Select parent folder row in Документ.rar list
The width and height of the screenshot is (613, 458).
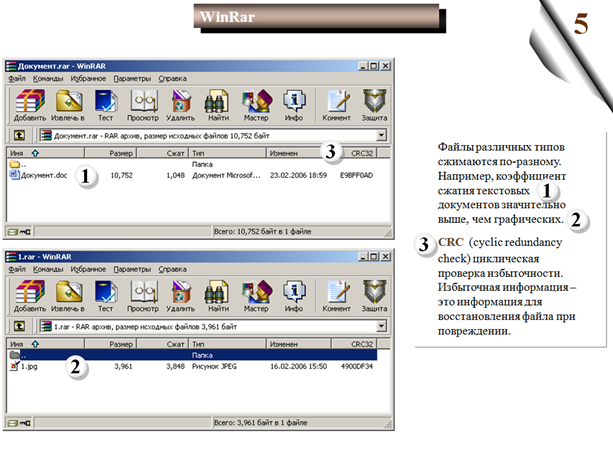(x=192, y=164)
